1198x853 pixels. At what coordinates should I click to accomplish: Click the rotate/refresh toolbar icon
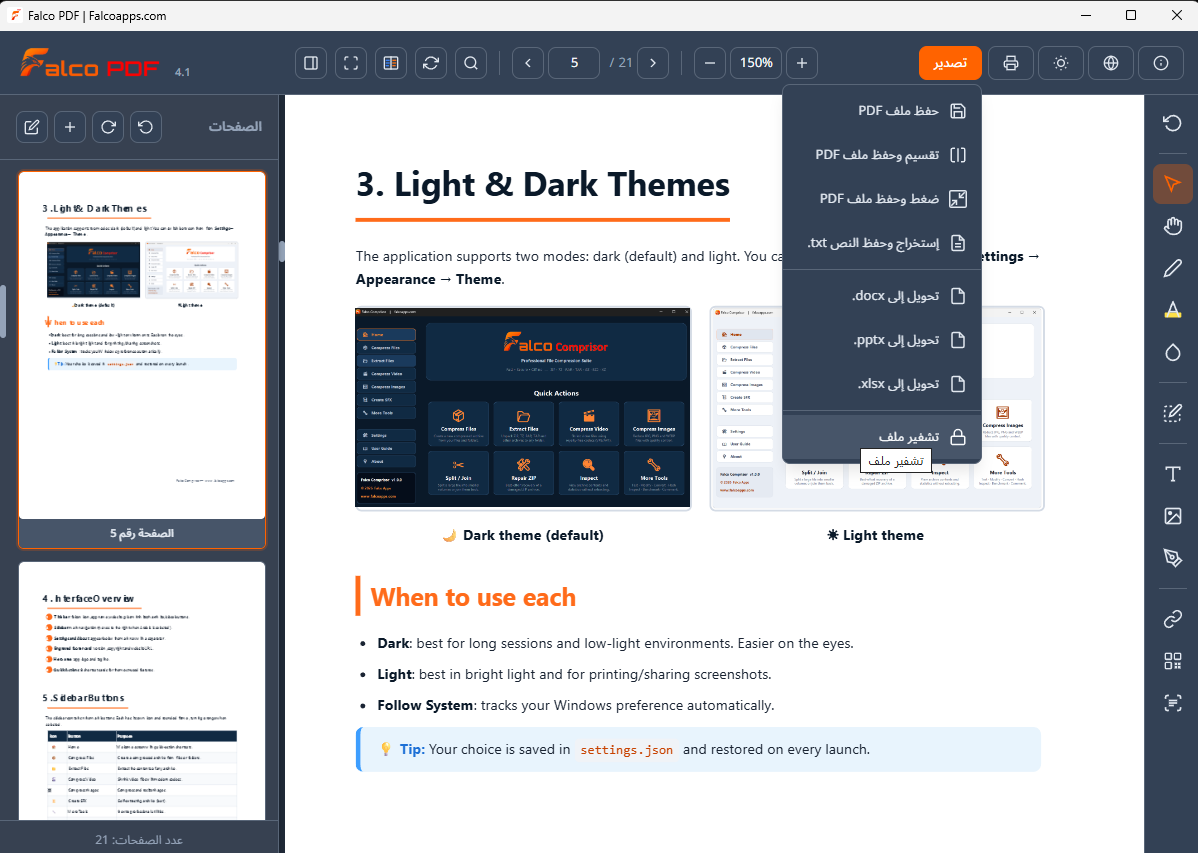tap(431, 63)
